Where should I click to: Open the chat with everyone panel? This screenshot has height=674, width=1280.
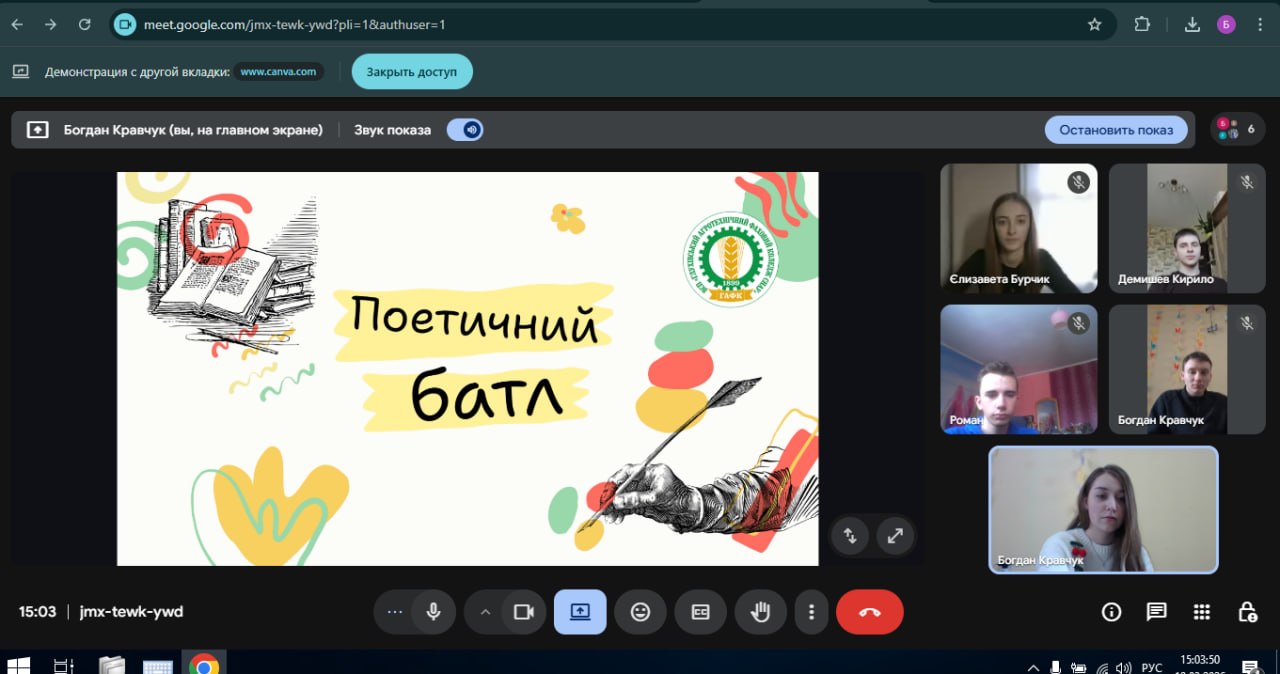point(1156,612)
